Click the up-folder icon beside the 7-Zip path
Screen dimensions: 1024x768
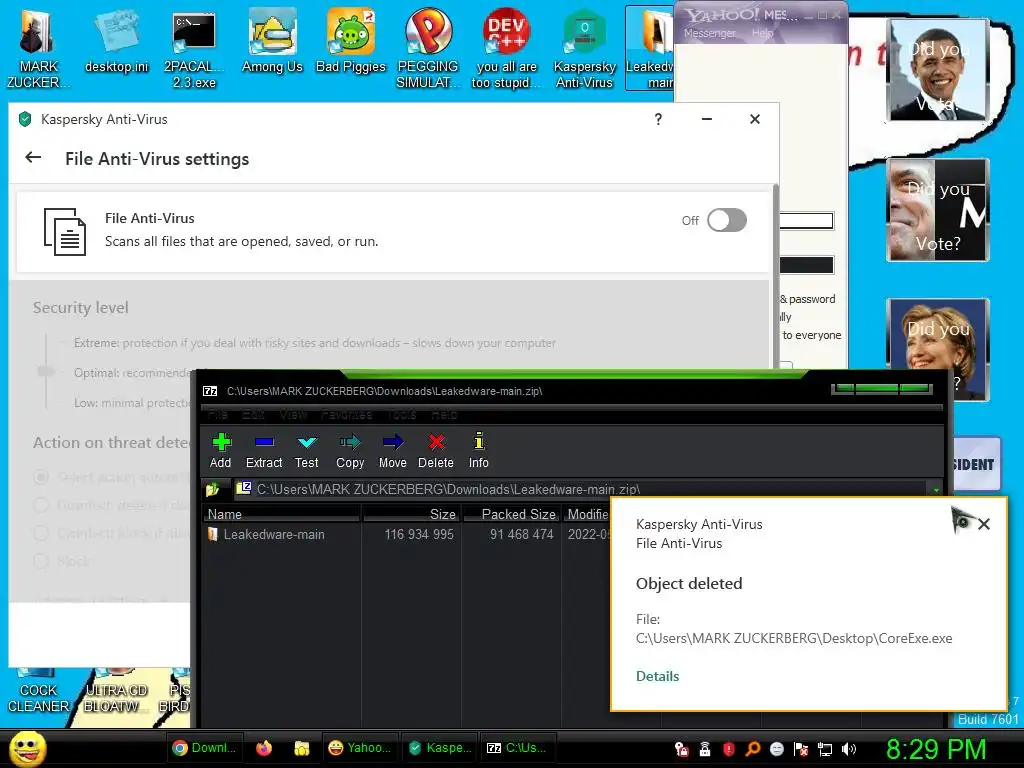click(212, 489)
